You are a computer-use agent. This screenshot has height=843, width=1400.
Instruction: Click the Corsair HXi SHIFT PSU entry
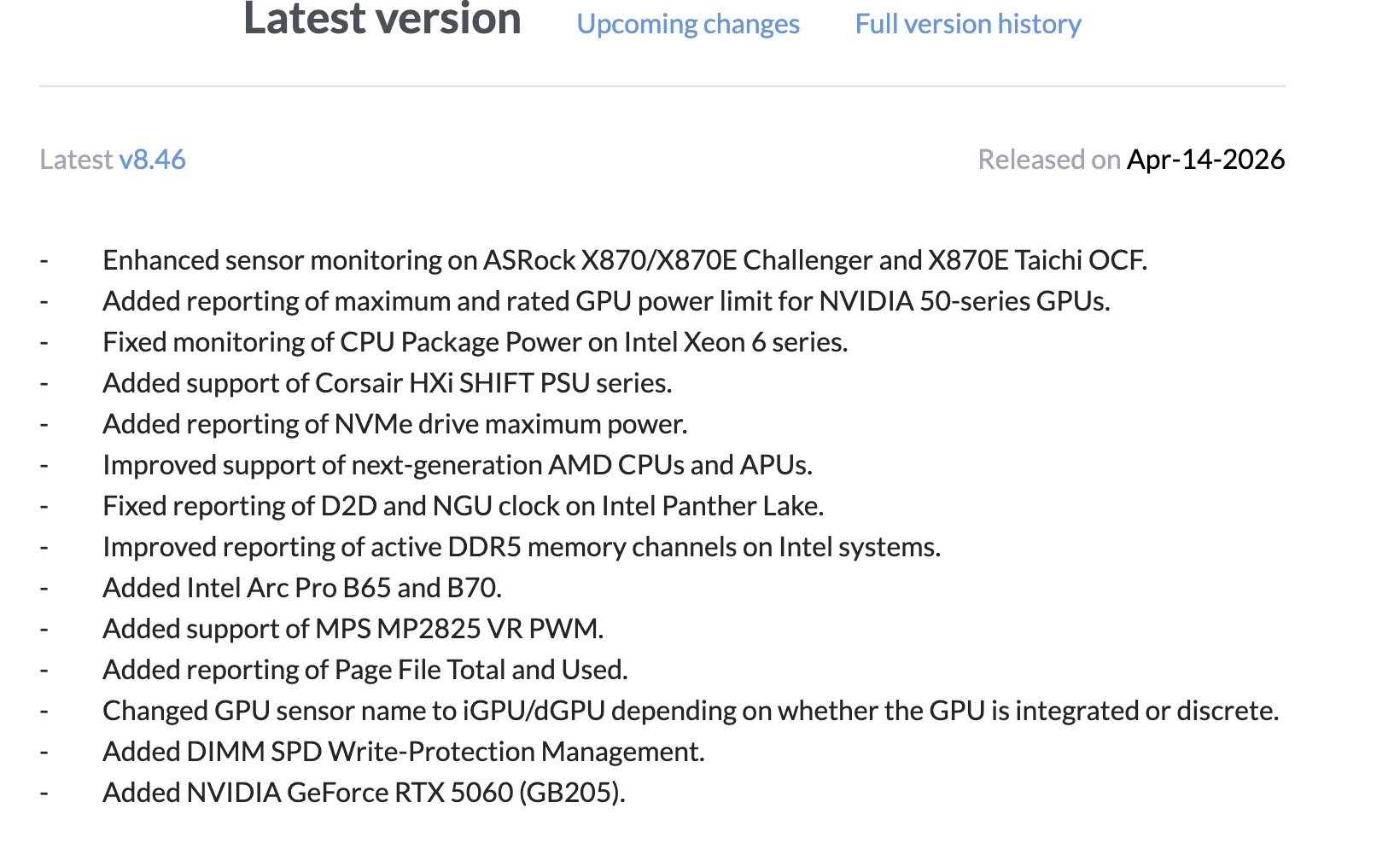click(x=387, y=383)
